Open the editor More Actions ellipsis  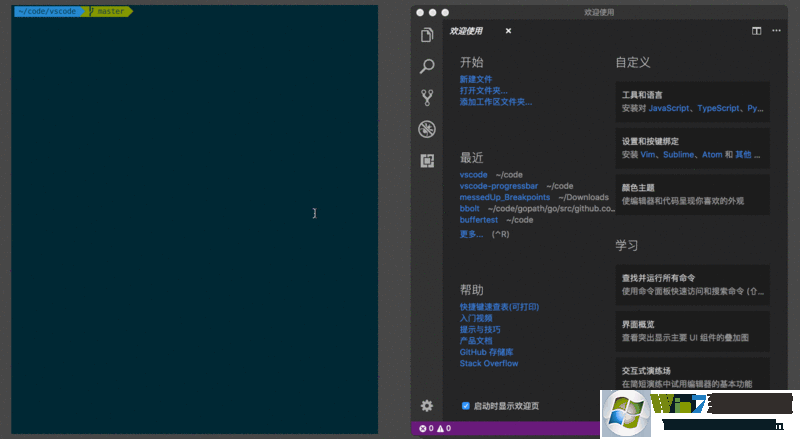point(776,31)
